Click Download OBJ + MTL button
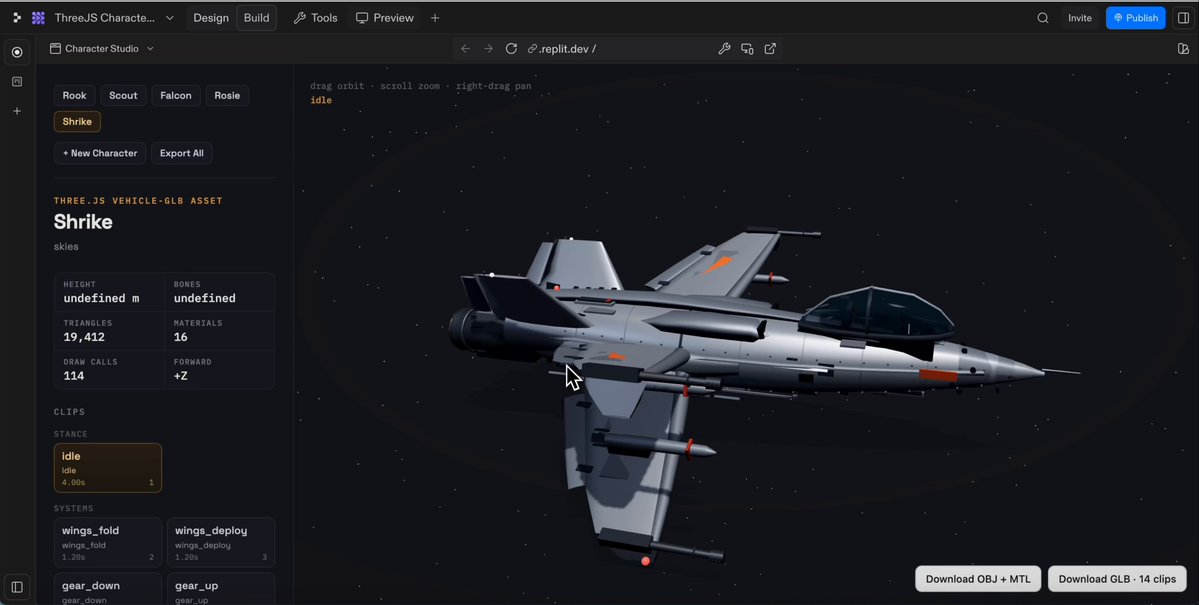Screen dimensions: 1199x605 pyautogui.click(x=978, y=579)
